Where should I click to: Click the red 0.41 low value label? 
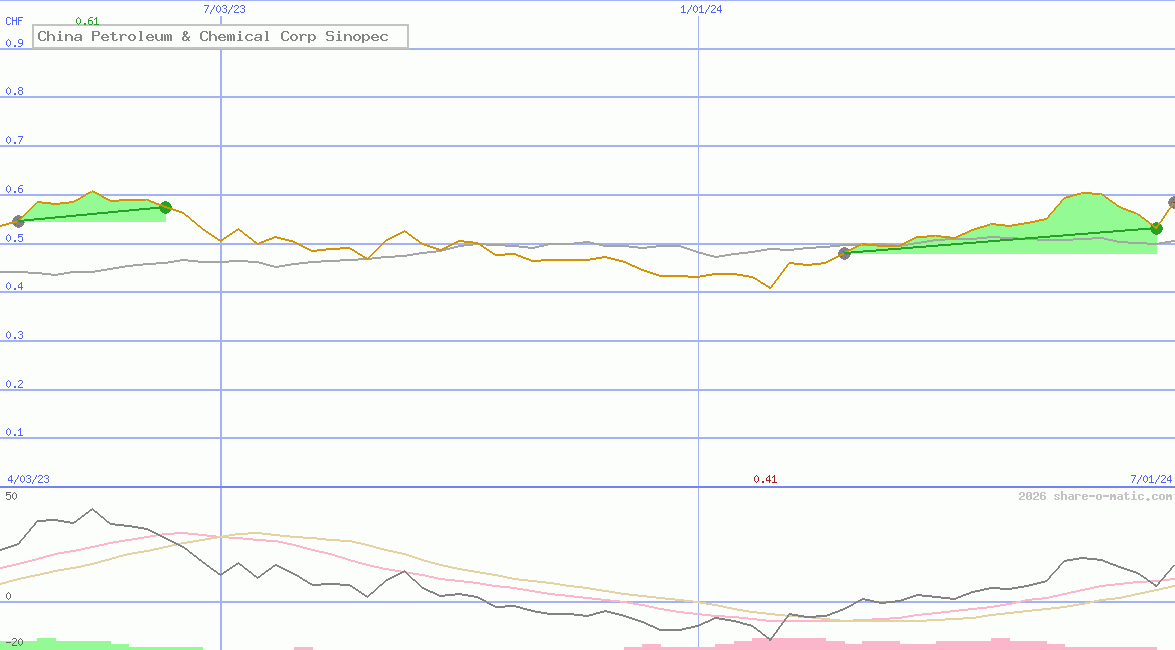coord(766,479)
